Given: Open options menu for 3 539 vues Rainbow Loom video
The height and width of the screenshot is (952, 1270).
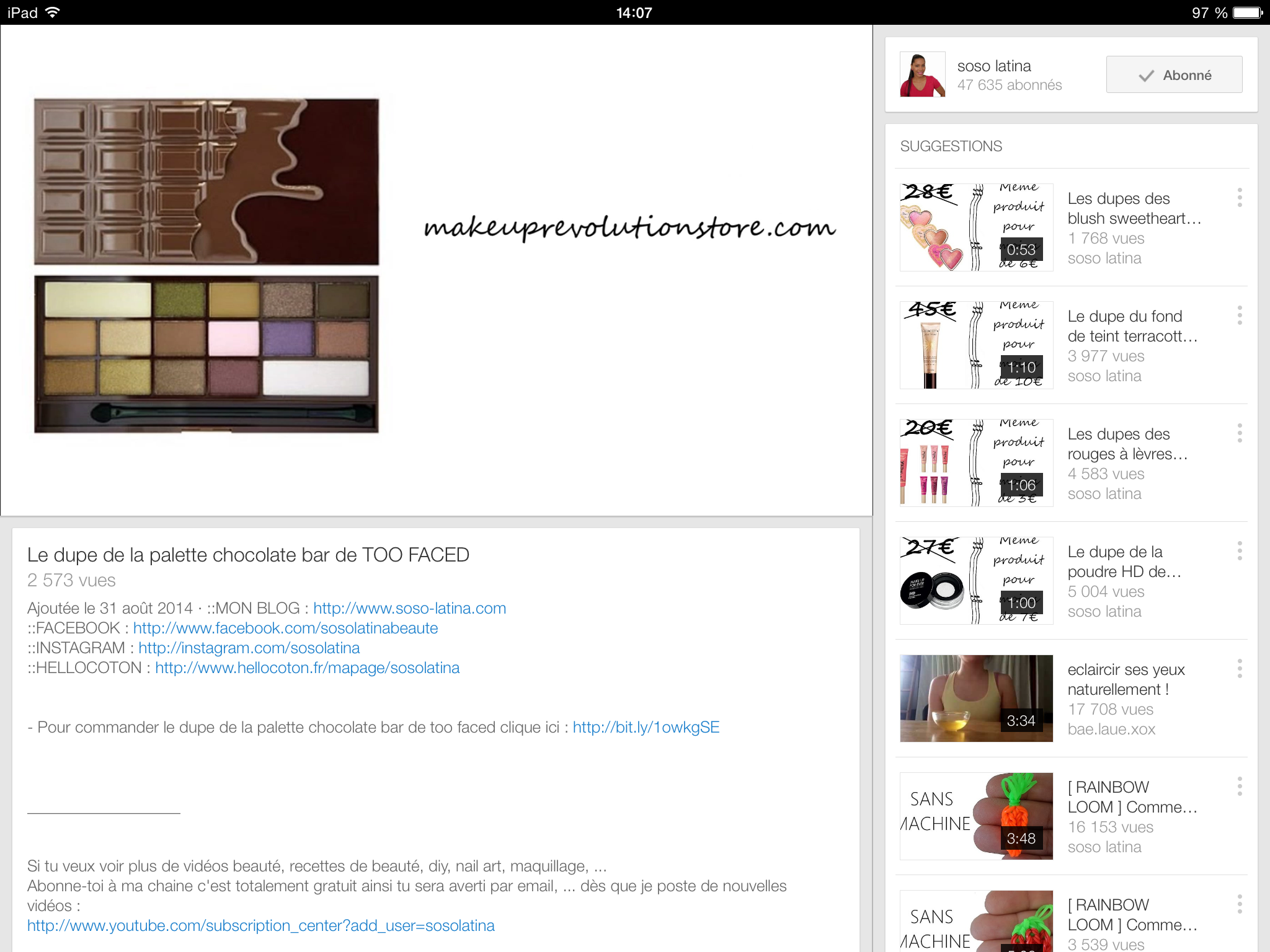Looking at the screenshot, I should pyautogui.click(x=1240, y=904).
